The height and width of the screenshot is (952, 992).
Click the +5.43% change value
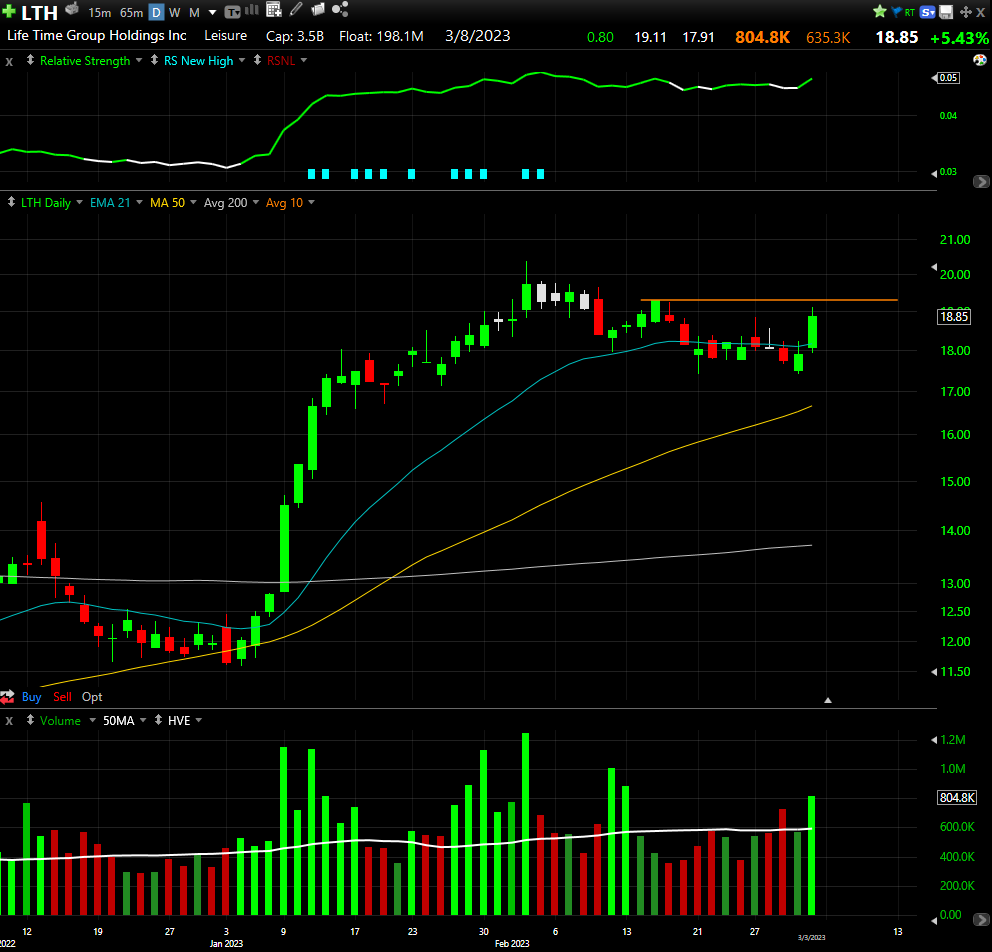coord(960,38)
